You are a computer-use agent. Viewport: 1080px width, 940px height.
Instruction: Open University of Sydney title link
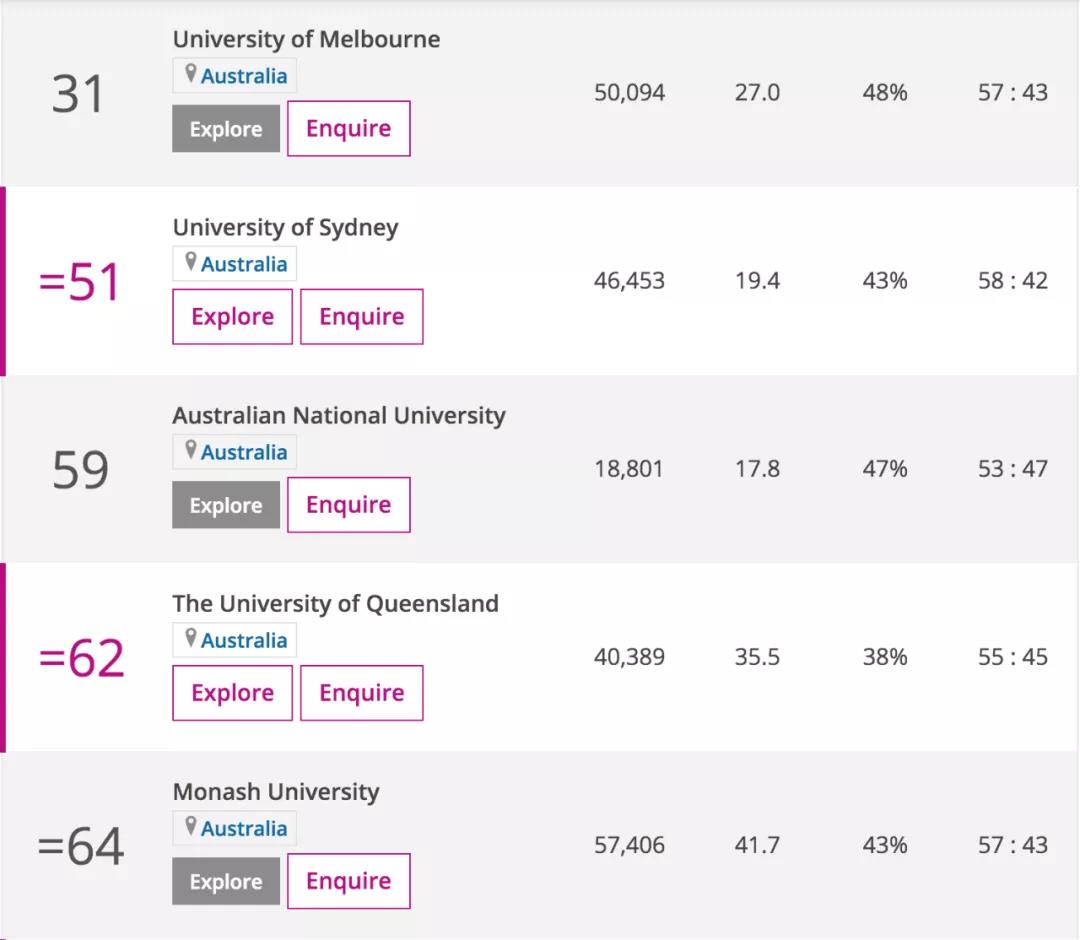pyautogui.click(x=285, y=227)
